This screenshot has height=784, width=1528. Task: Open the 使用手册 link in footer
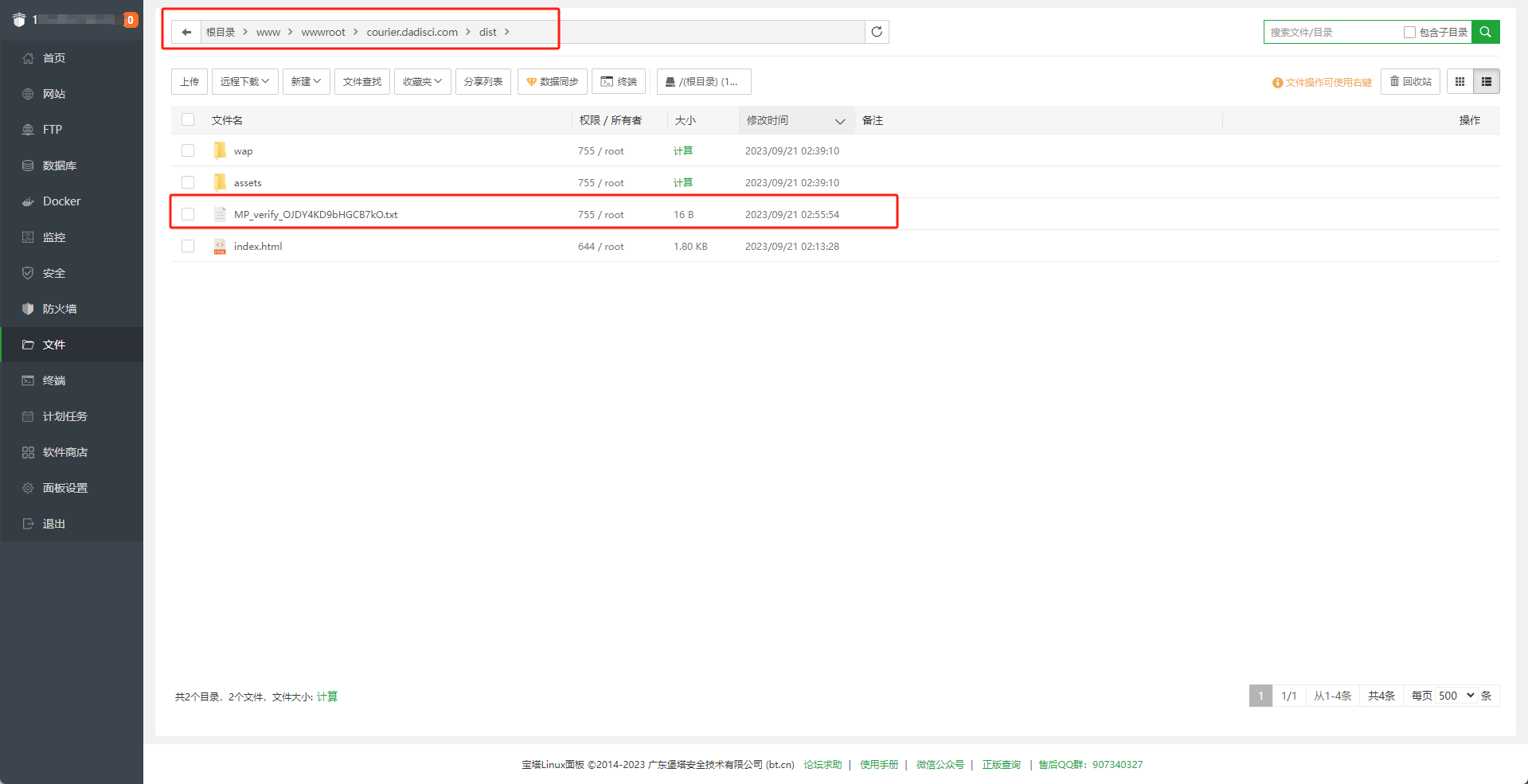click(878, 764)
